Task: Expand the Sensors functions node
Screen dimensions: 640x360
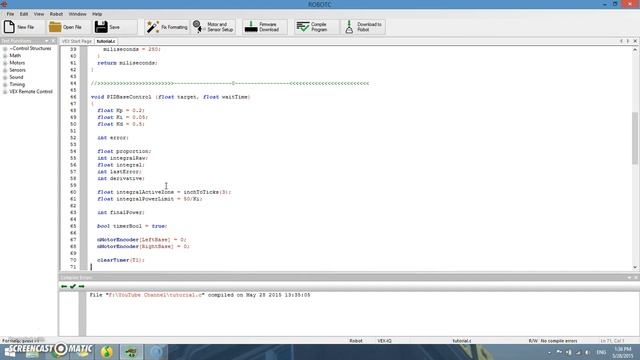Action: click(5, 70)
